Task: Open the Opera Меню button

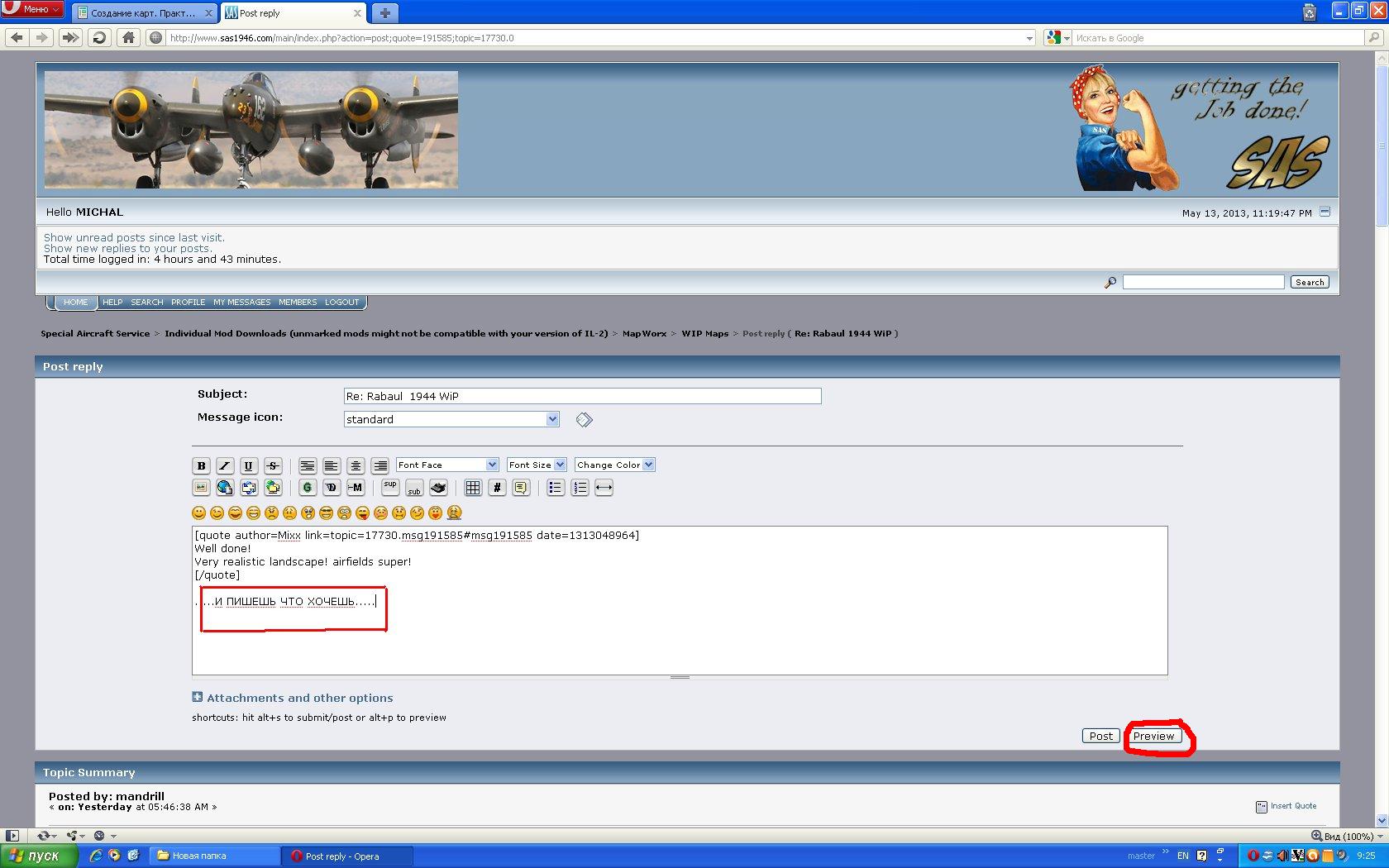Action: coord(32,9)
